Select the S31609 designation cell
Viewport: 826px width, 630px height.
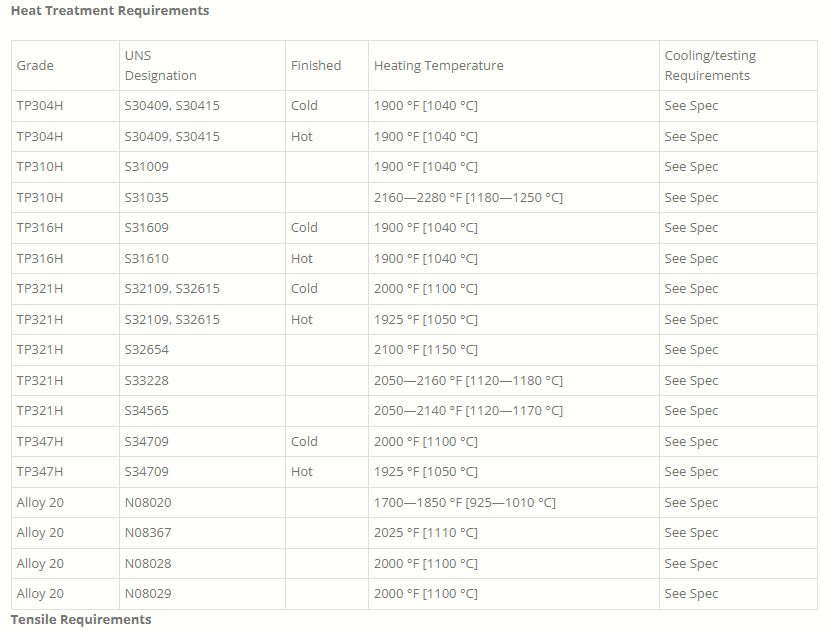point(147,228)
